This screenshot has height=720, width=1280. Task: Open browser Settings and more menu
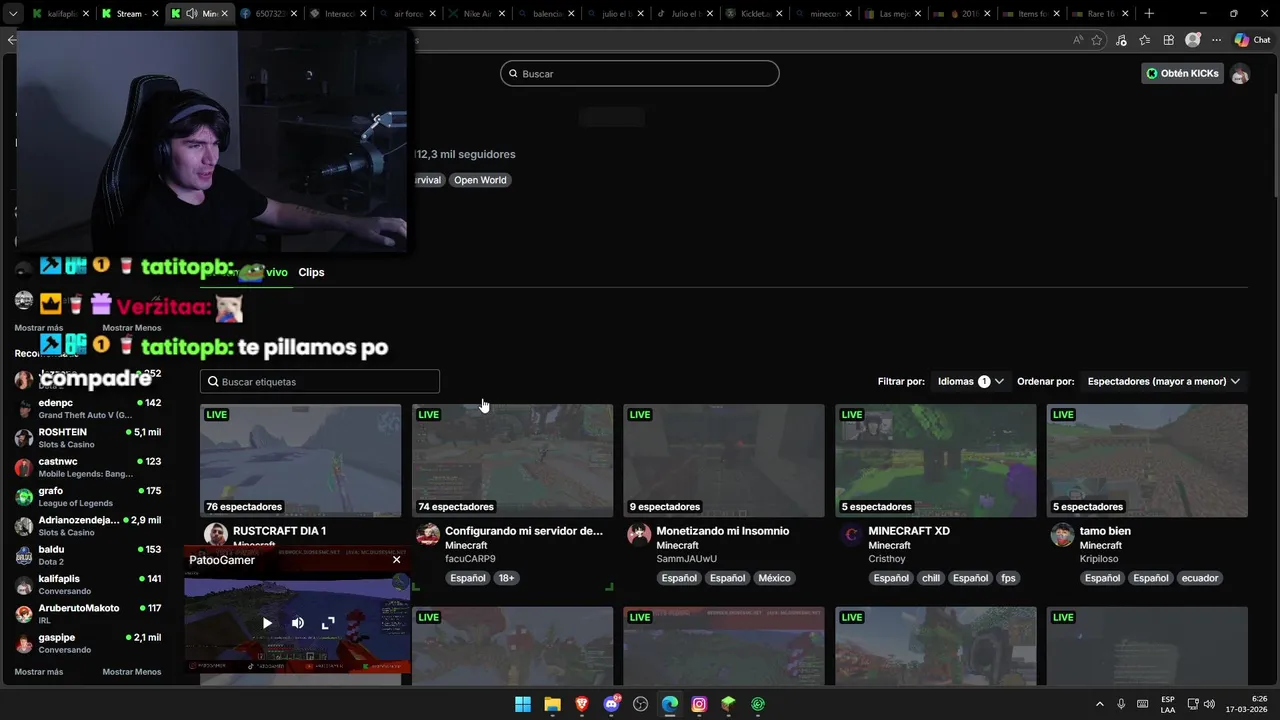tap(1216, 40)
